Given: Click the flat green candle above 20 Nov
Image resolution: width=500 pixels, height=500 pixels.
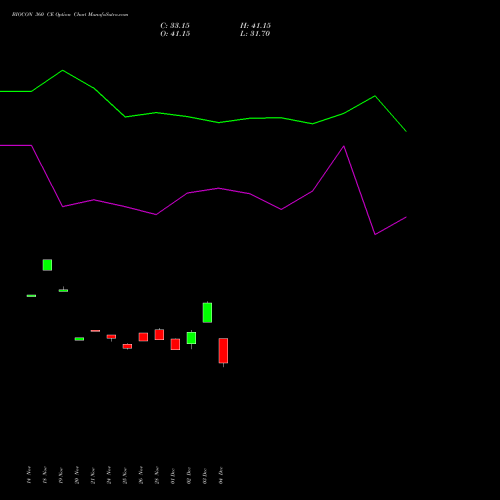Looking at the screenshot, I should pos(79,339).
